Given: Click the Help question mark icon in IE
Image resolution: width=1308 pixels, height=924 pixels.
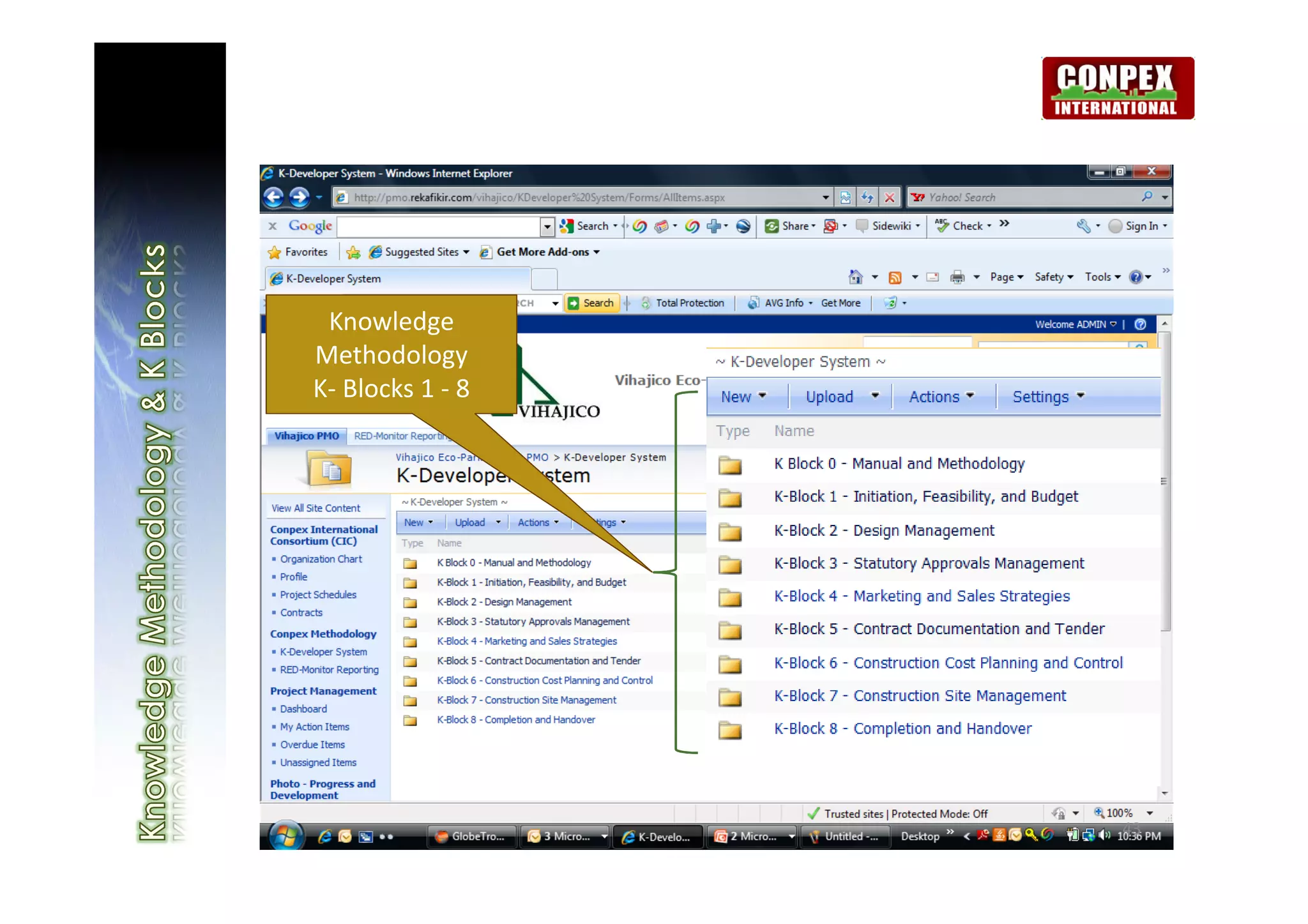Looking at the screenshot, I should 1136,277.
